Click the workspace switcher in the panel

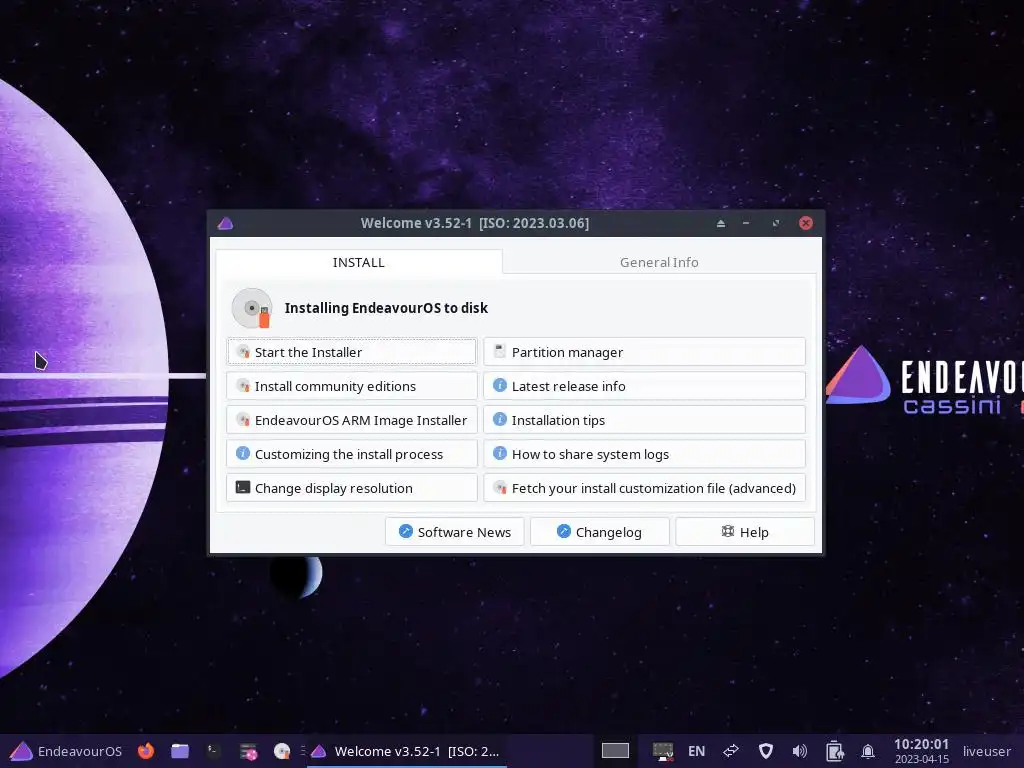click(615, 751)
